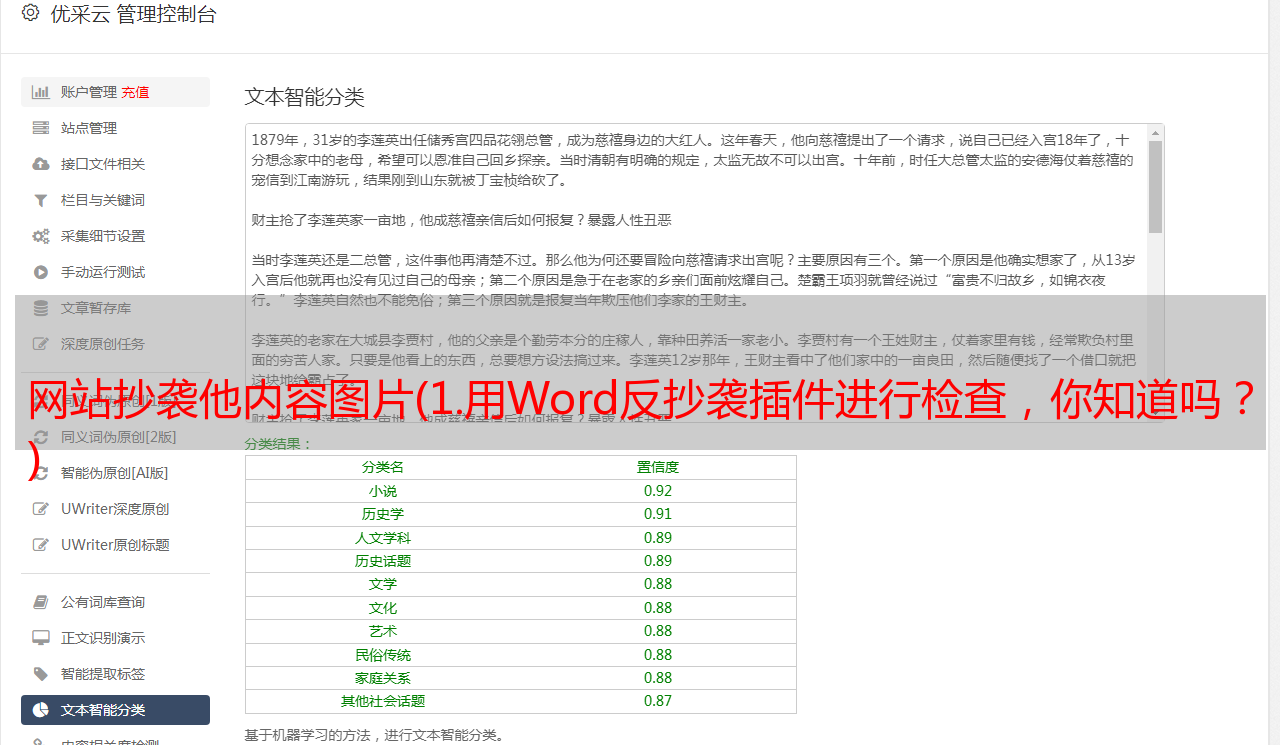Click the gears icon for 采集细节设置

[x=41, y=236]
